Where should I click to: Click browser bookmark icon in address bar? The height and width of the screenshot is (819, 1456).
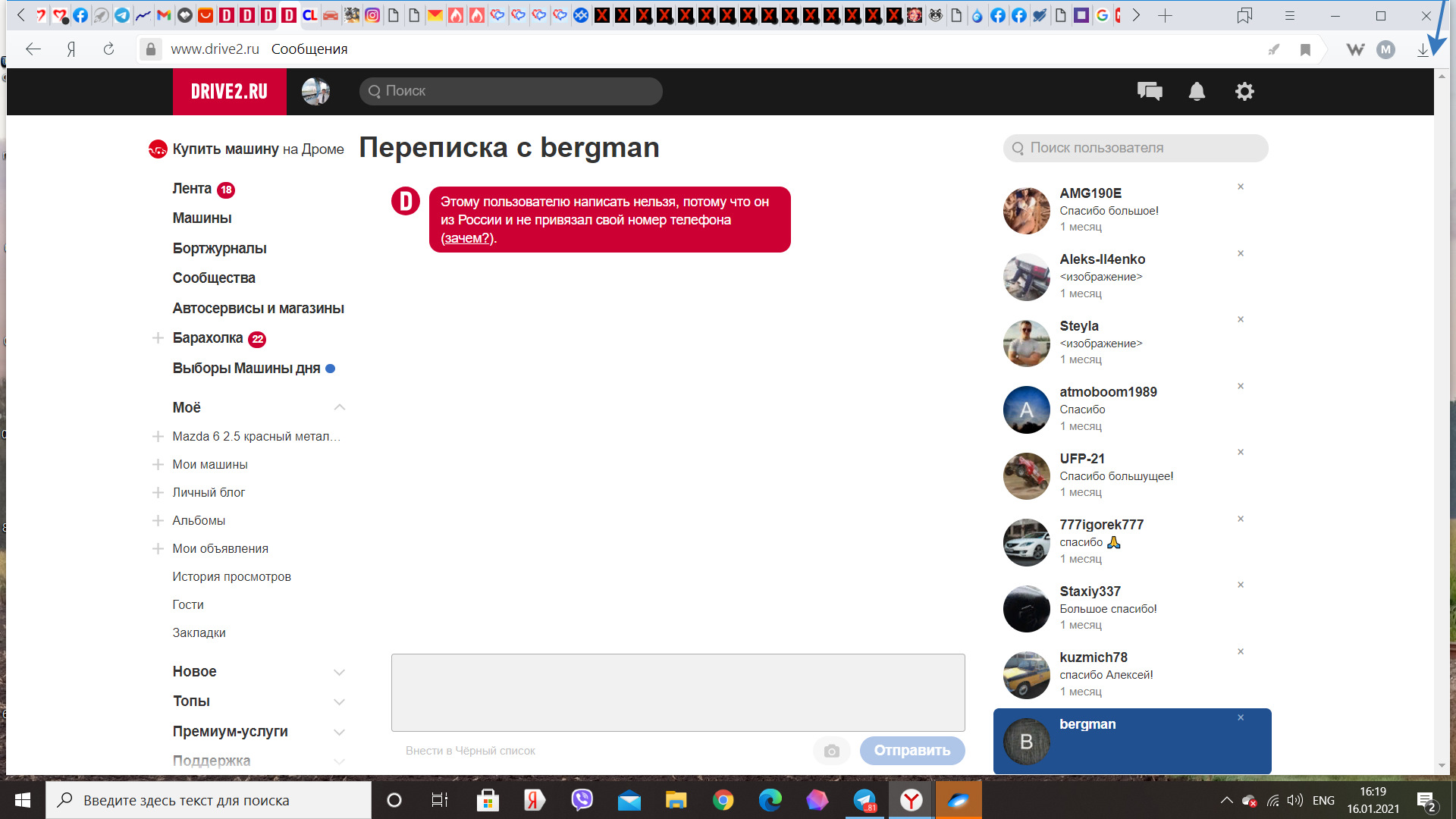pos(1305,49)
